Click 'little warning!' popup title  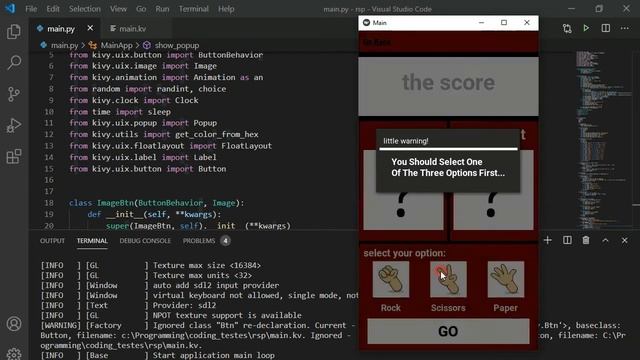(x=406, y=141)
